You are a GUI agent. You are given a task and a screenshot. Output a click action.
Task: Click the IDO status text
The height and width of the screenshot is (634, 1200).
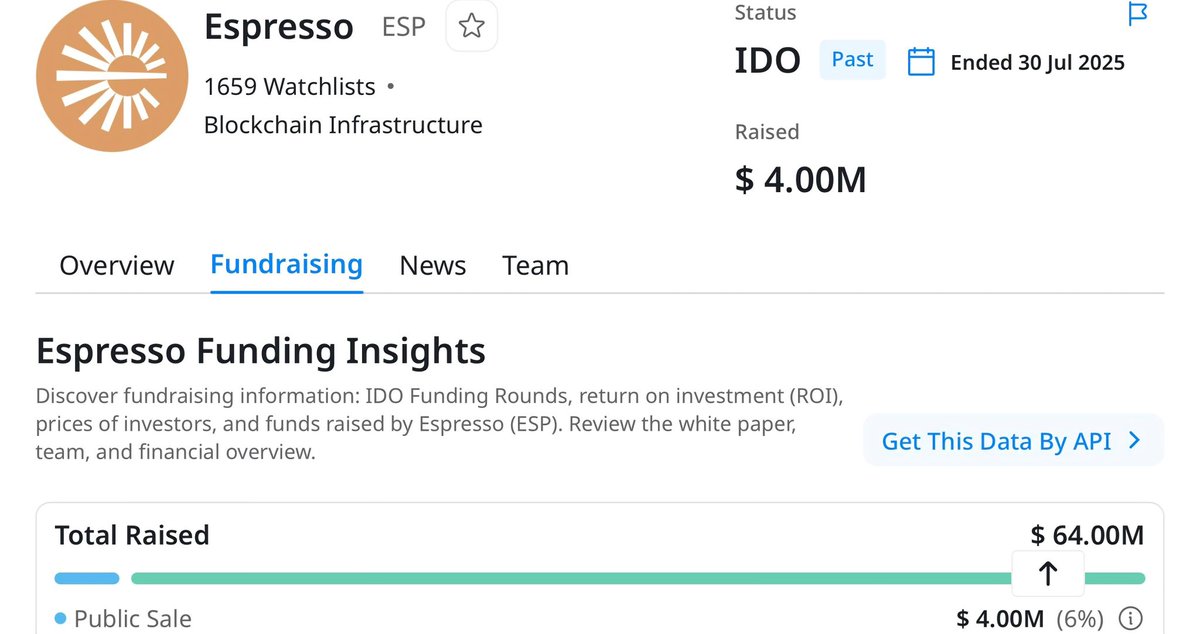[768, 61]
